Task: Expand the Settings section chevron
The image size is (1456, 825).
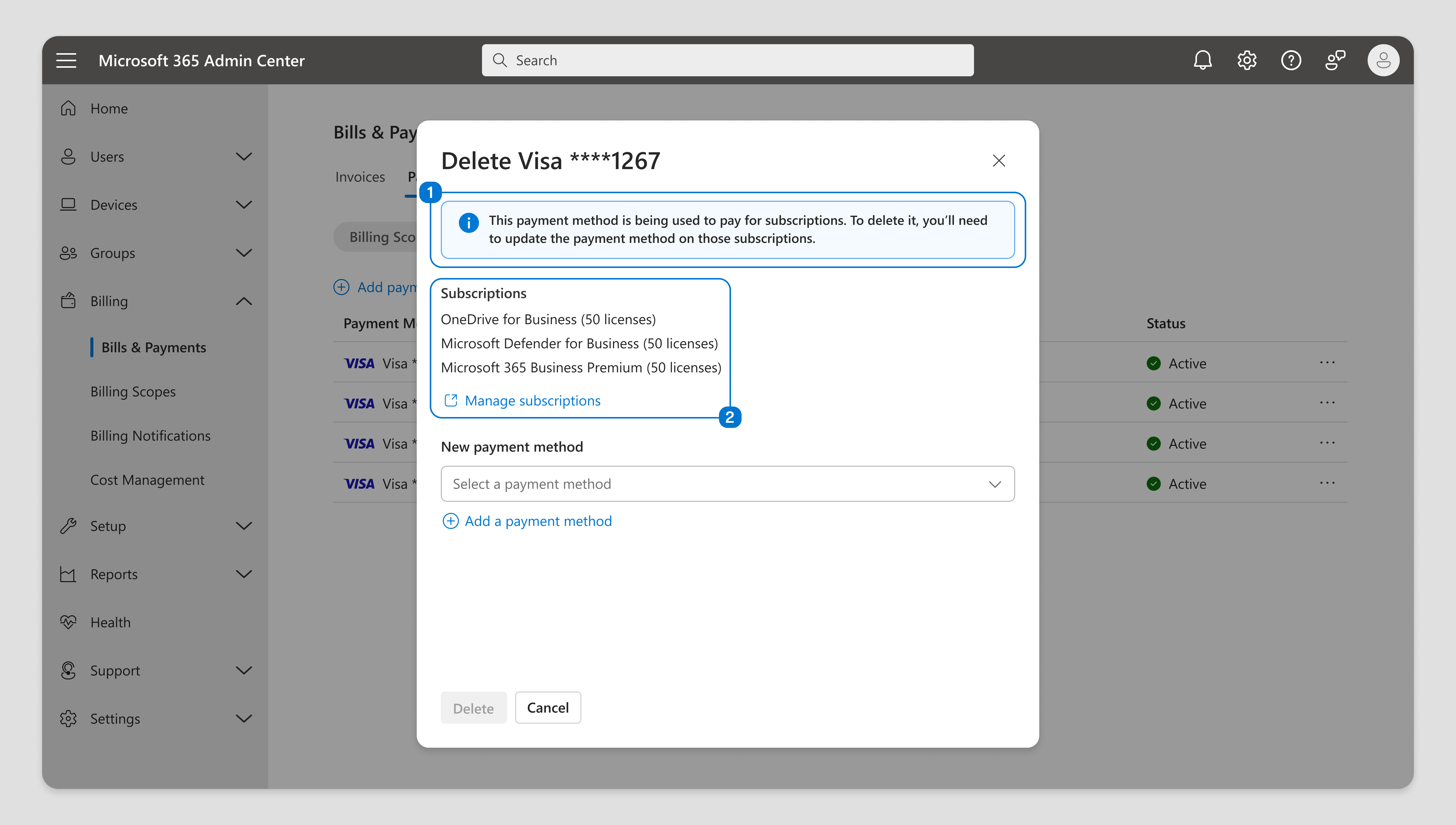Action: (x=244, y=718)
